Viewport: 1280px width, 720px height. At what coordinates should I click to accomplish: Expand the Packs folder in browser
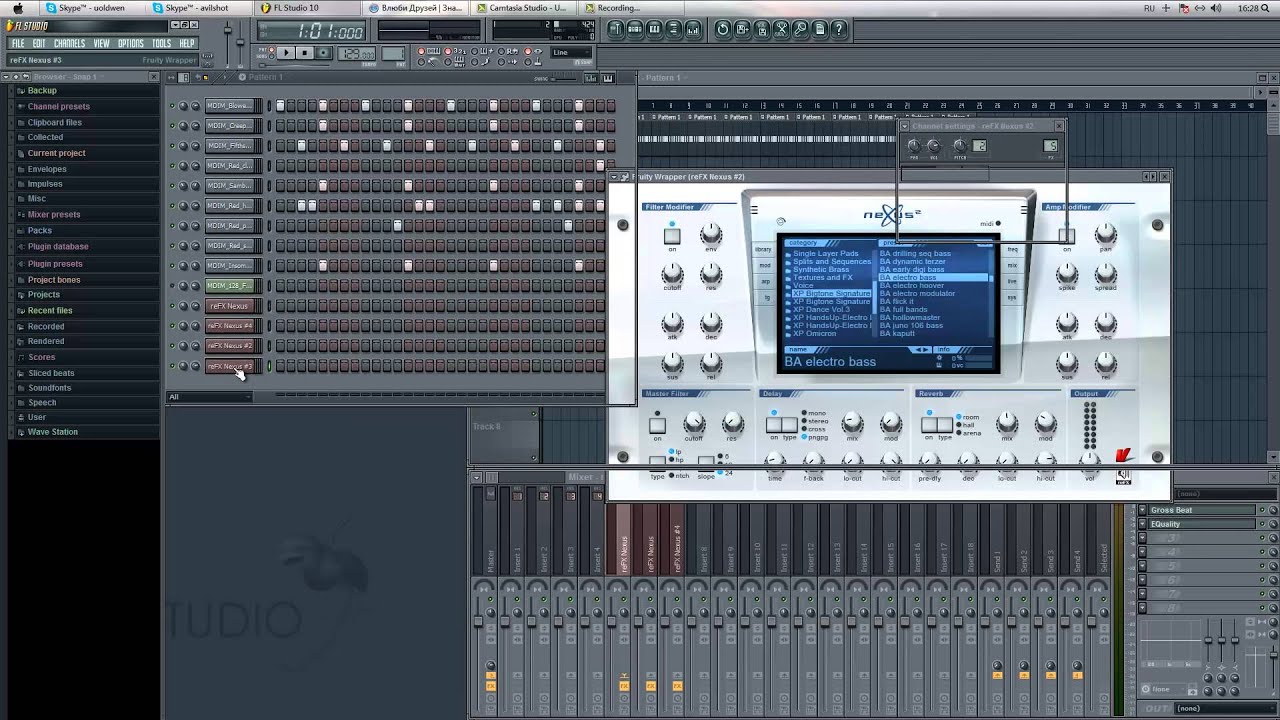coord(40,230)
